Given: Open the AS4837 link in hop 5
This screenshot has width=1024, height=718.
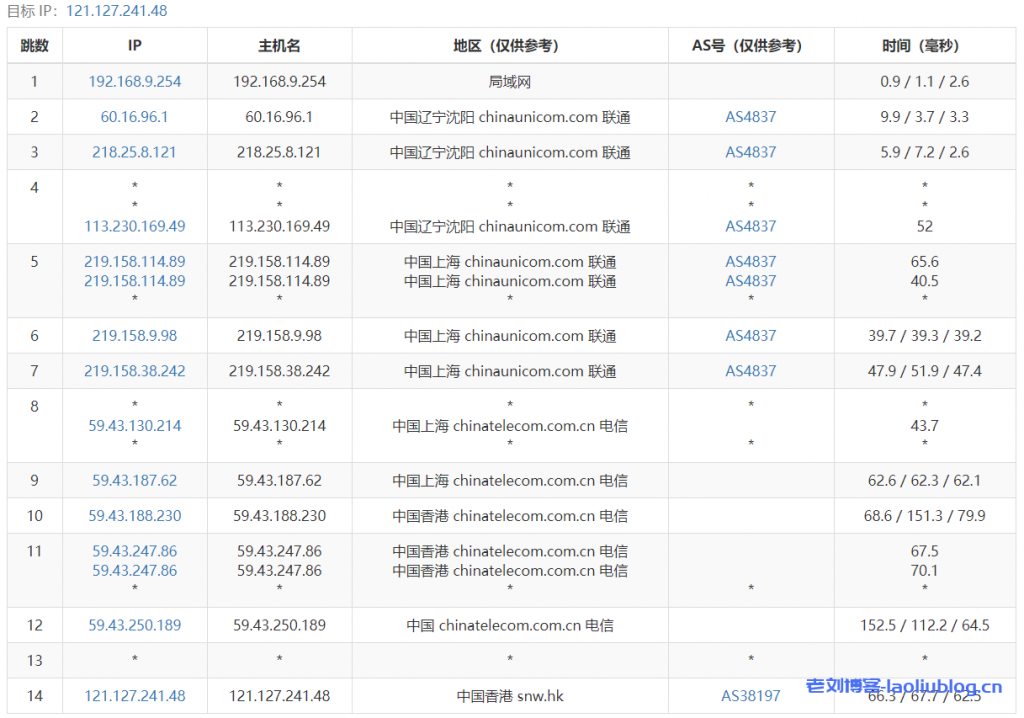Looking at the screenshot, I should click(x=751, y=261).
